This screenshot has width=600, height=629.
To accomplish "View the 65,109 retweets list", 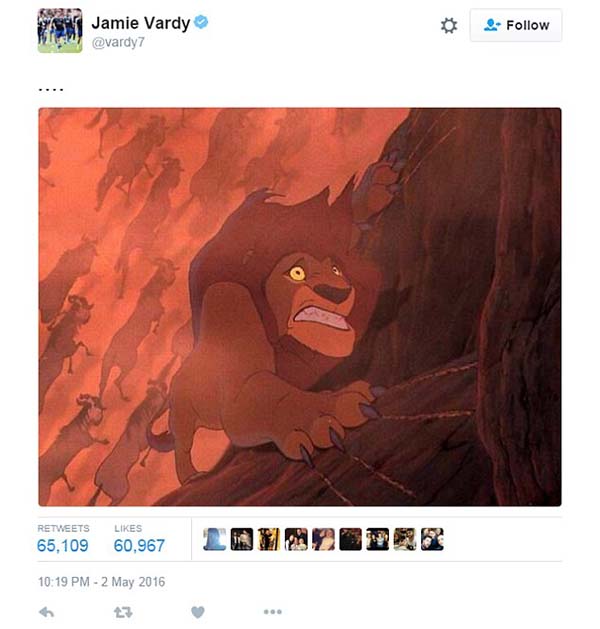I will coord(63,539).
